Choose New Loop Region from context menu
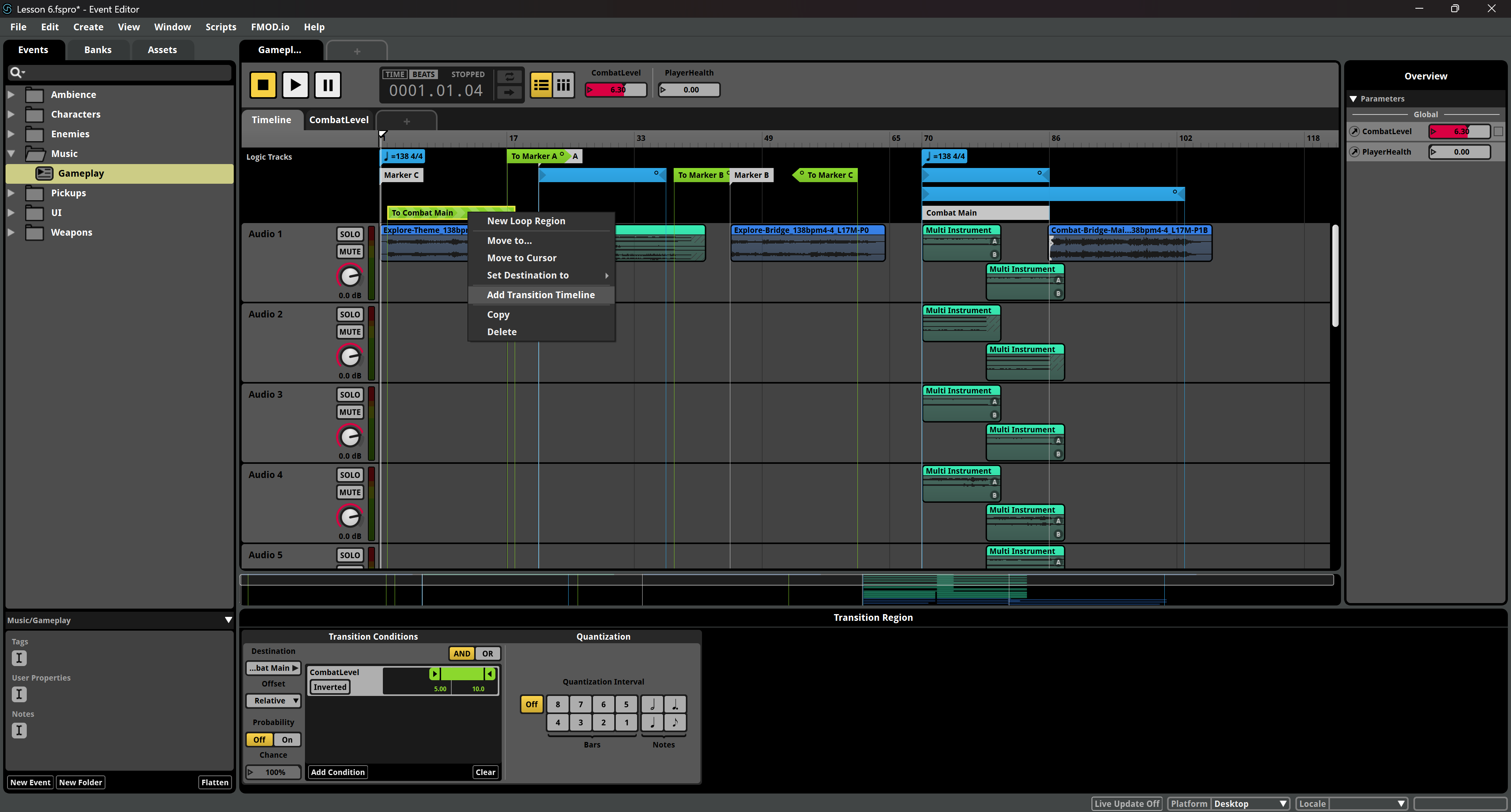This screenshot has height=812, width=1511. (526, 220)
